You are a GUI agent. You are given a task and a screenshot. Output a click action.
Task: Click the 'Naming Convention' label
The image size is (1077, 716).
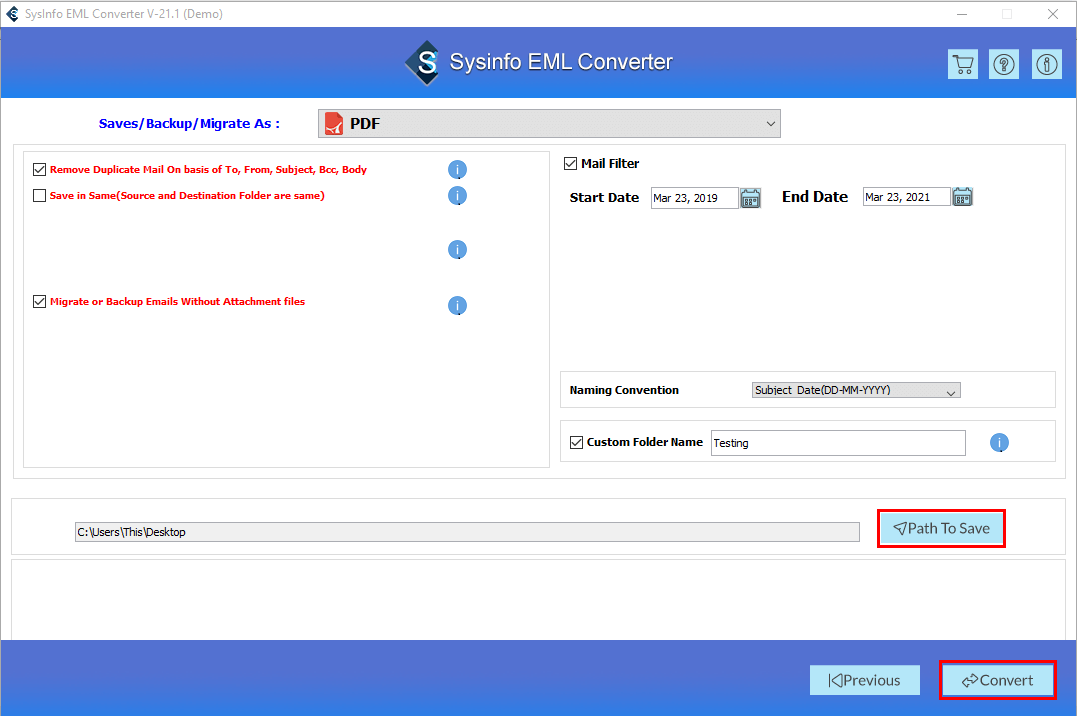pos(624,390)
